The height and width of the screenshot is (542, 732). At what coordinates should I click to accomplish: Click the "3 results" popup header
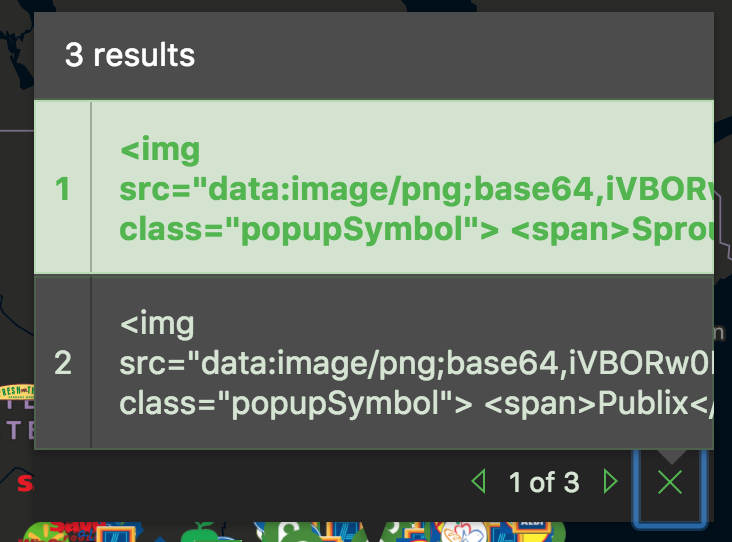click(130, 55)
